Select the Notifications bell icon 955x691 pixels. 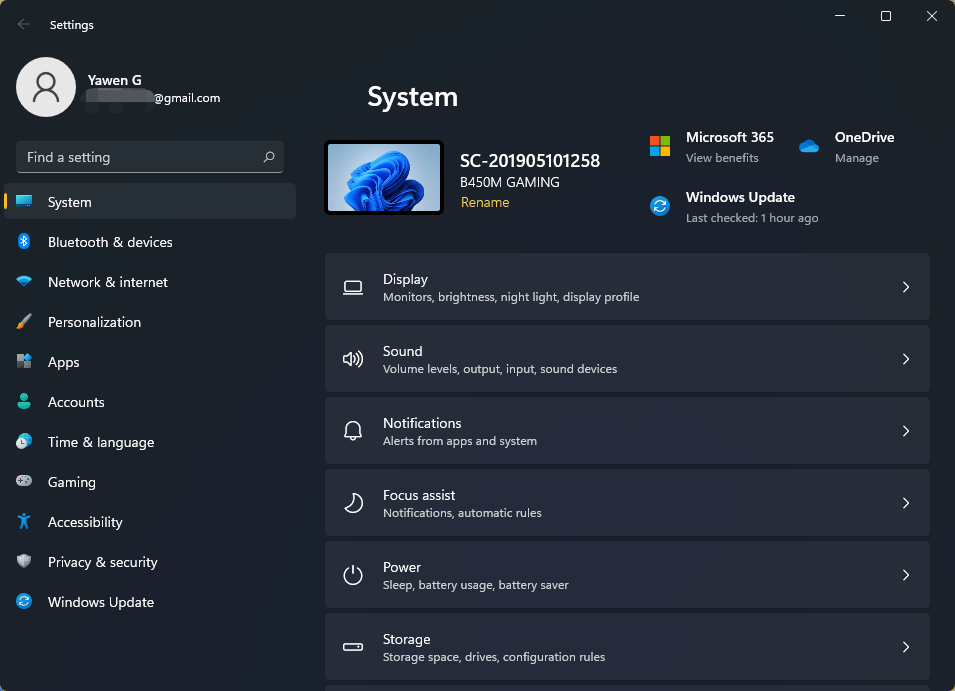pyautogui.click(x=353, y=430)
